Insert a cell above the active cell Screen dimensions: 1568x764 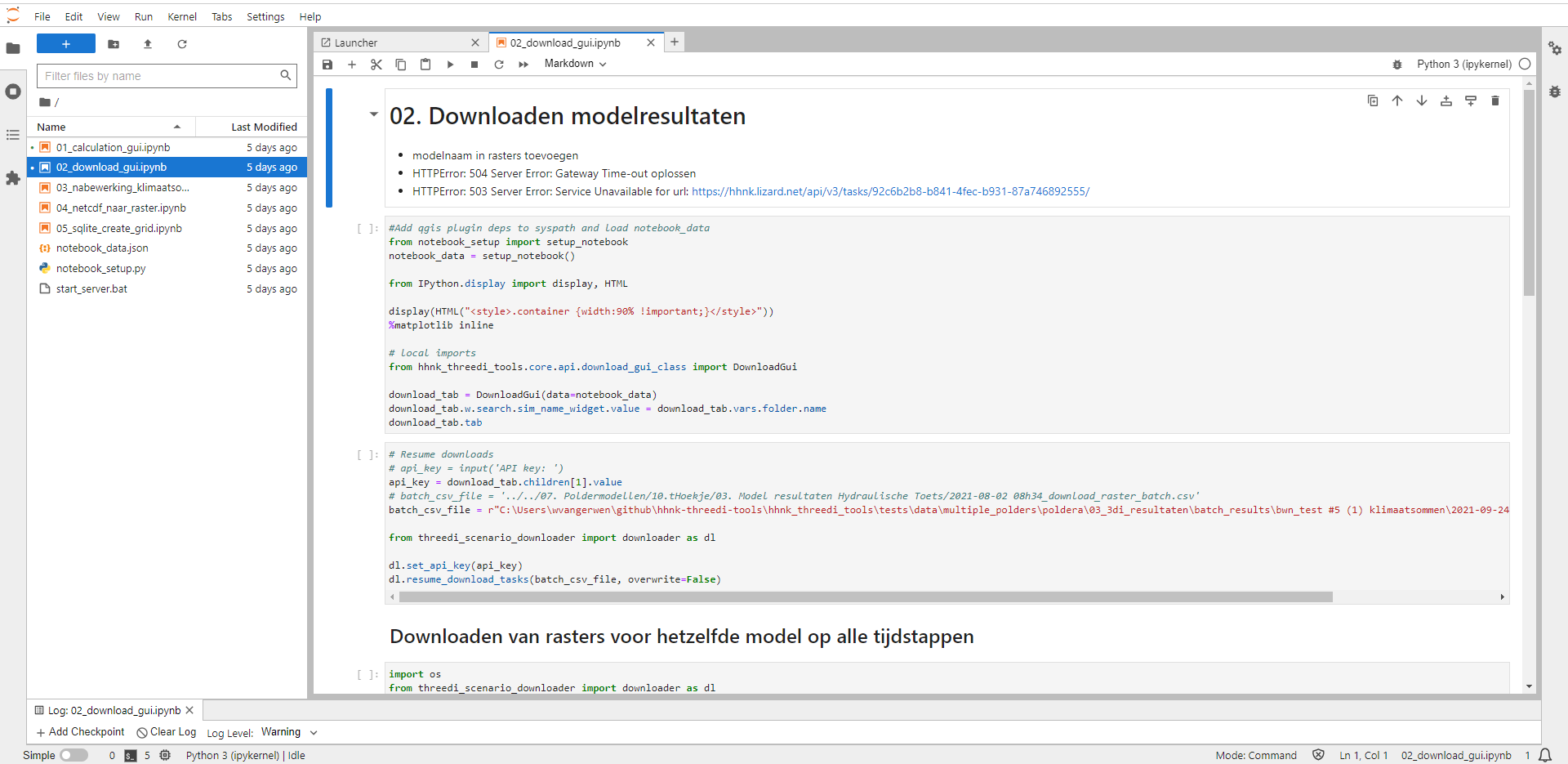(1446, 101)
